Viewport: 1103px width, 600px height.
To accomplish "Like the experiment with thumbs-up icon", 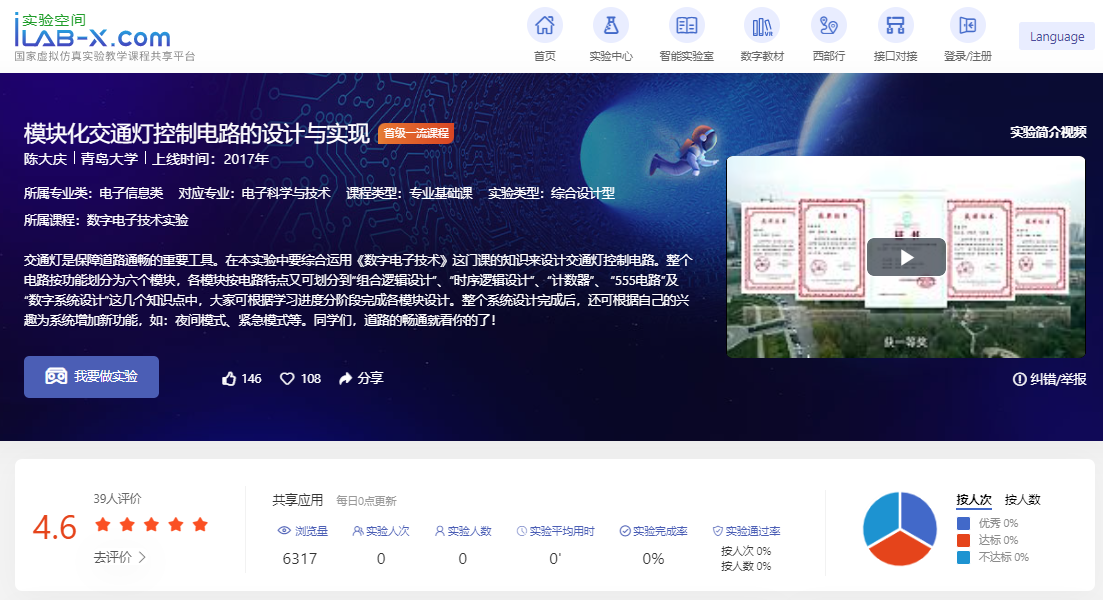I will click(230, 379).
